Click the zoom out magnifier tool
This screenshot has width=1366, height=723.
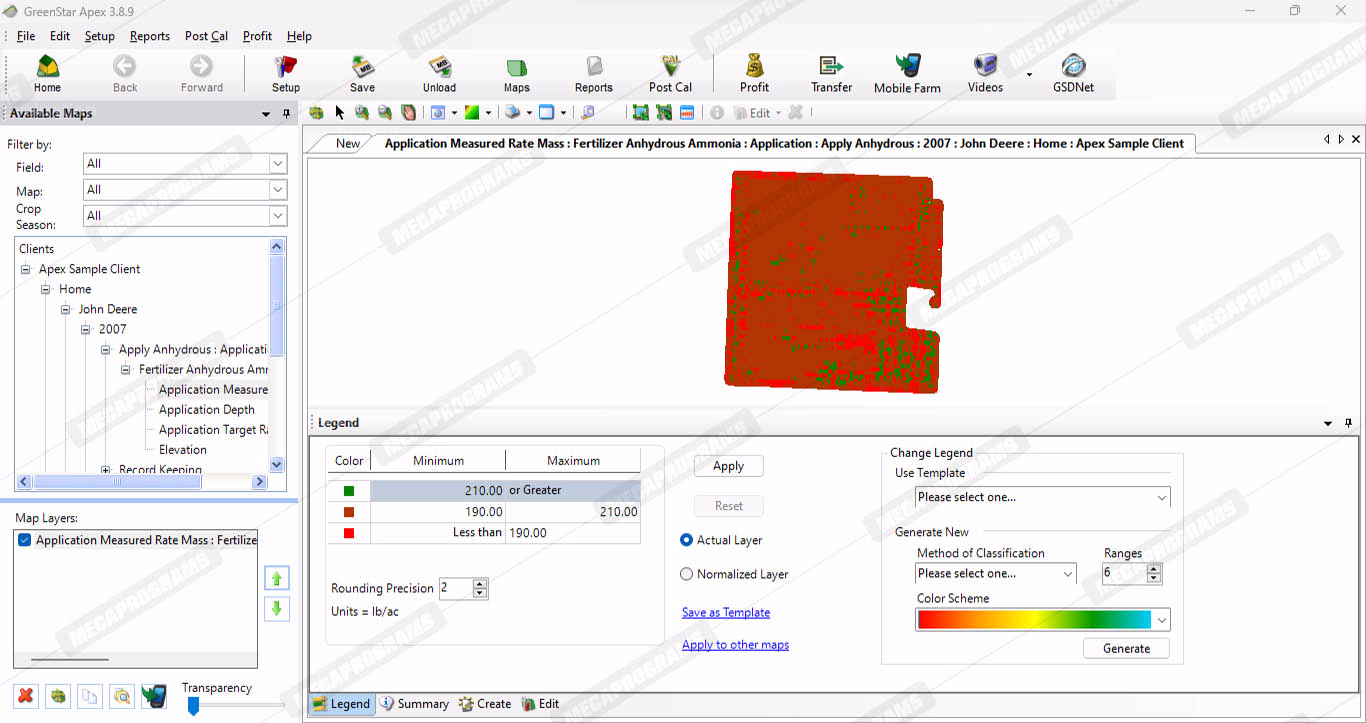pos(384,113)
